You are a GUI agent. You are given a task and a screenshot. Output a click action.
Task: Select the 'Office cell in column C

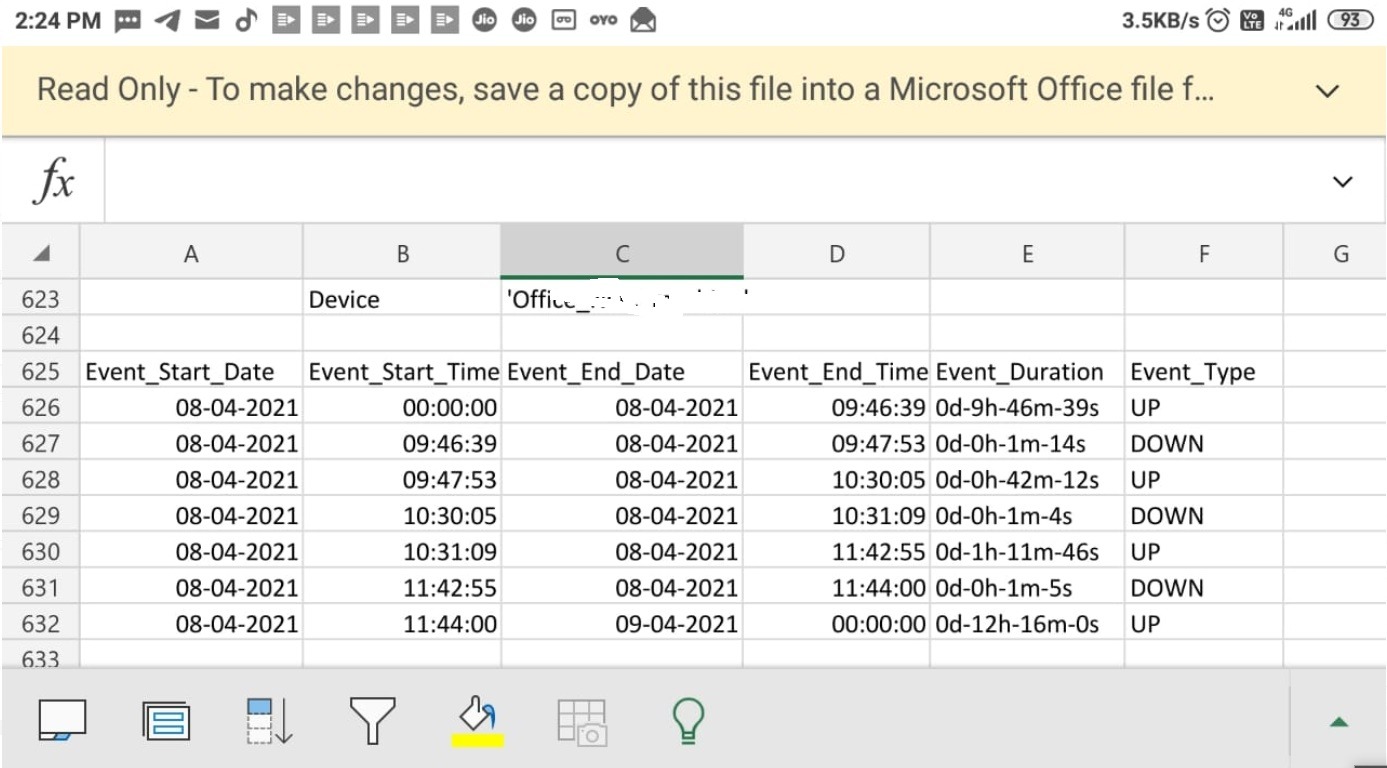[622, 299]
